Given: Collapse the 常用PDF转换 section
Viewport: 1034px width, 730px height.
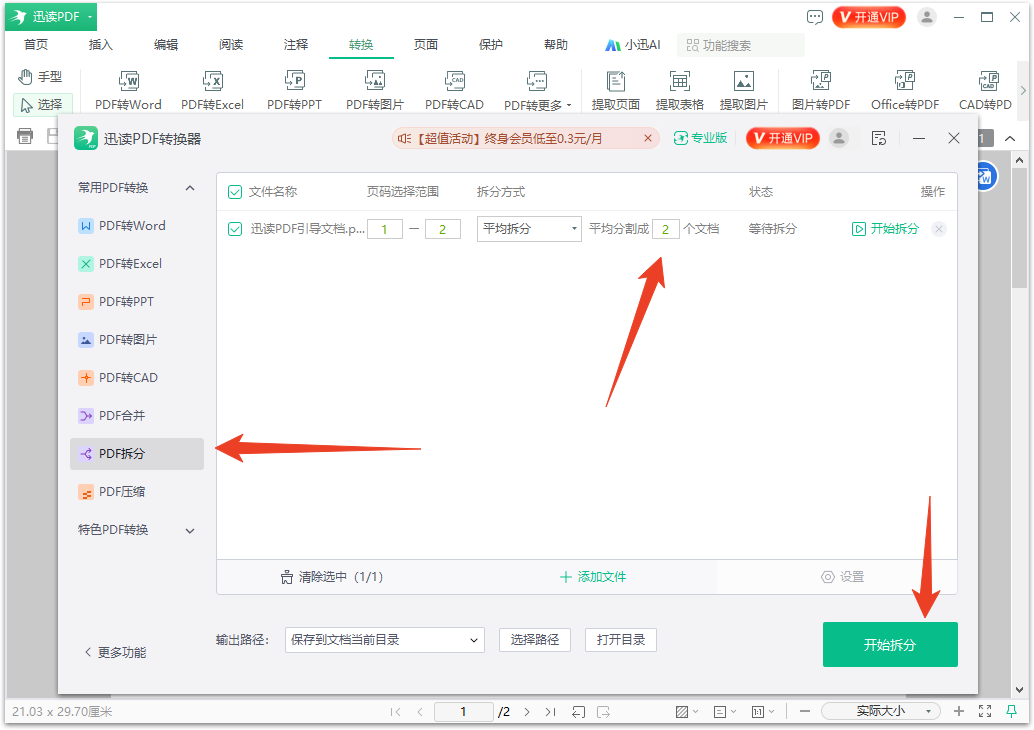Looking at the screenshot, I should pos(190,188).
